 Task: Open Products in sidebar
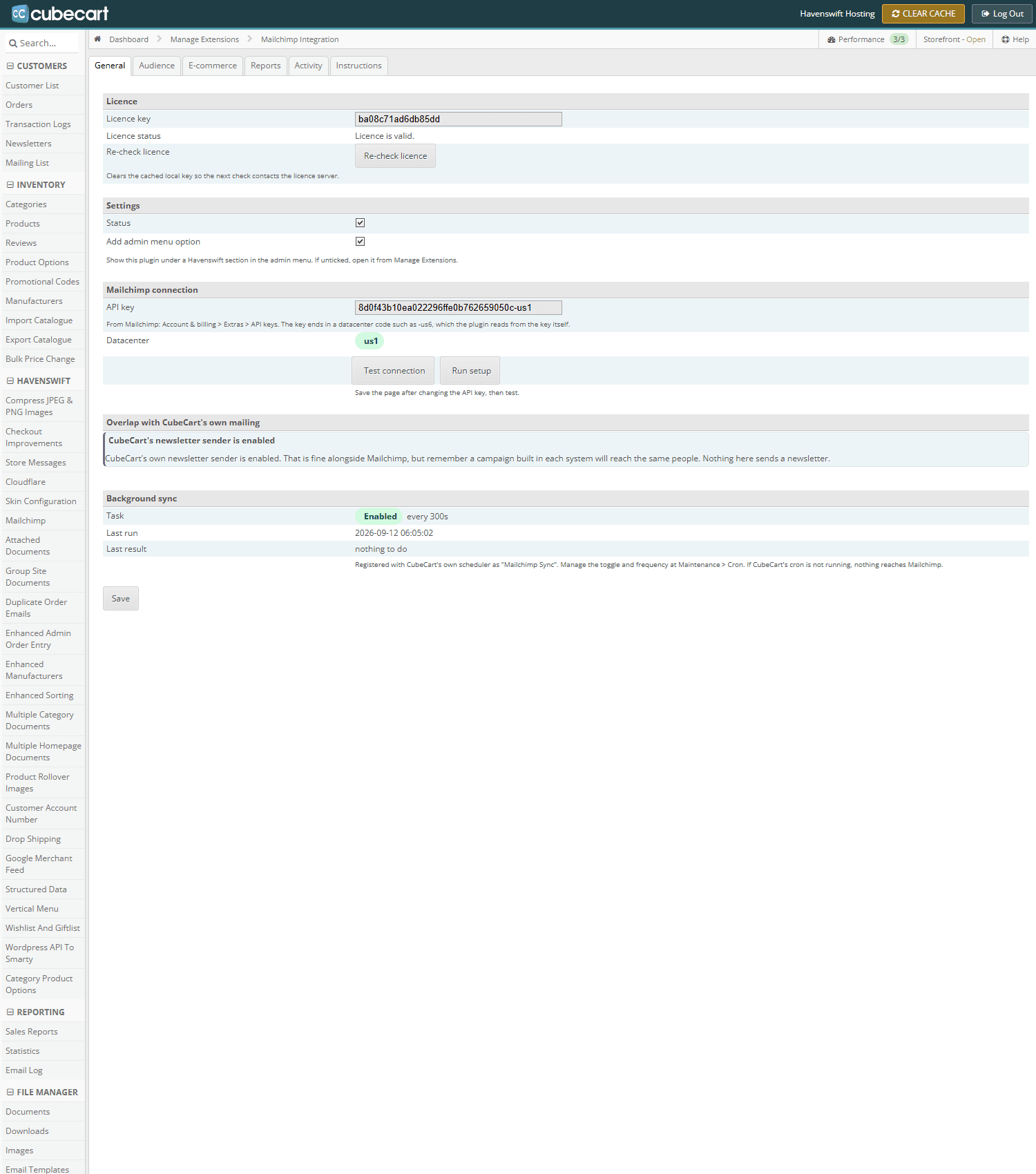tap(23, 224)
